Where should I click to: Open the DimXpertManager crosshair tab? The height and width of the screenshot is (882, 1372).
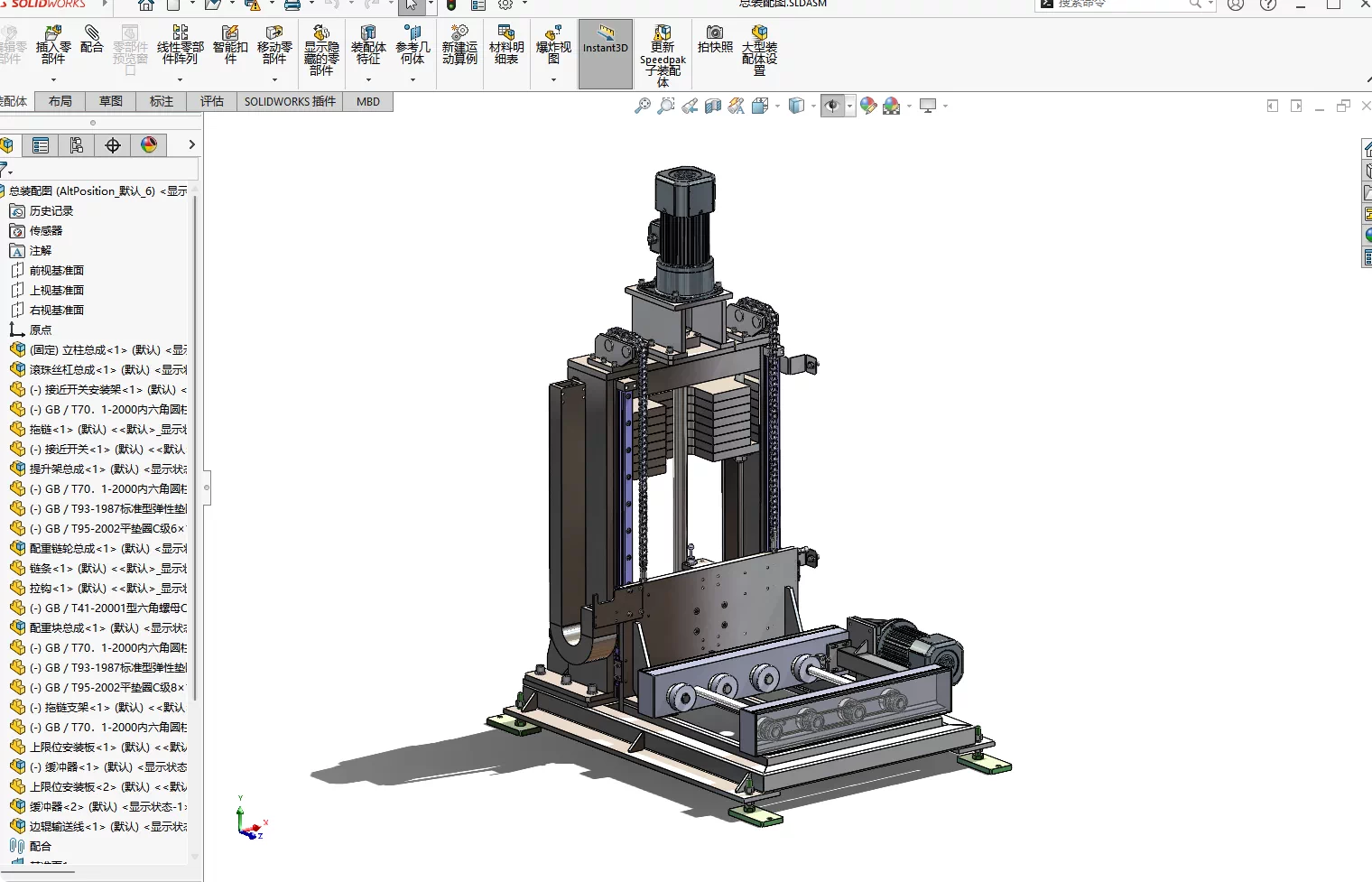coord(113,144)
